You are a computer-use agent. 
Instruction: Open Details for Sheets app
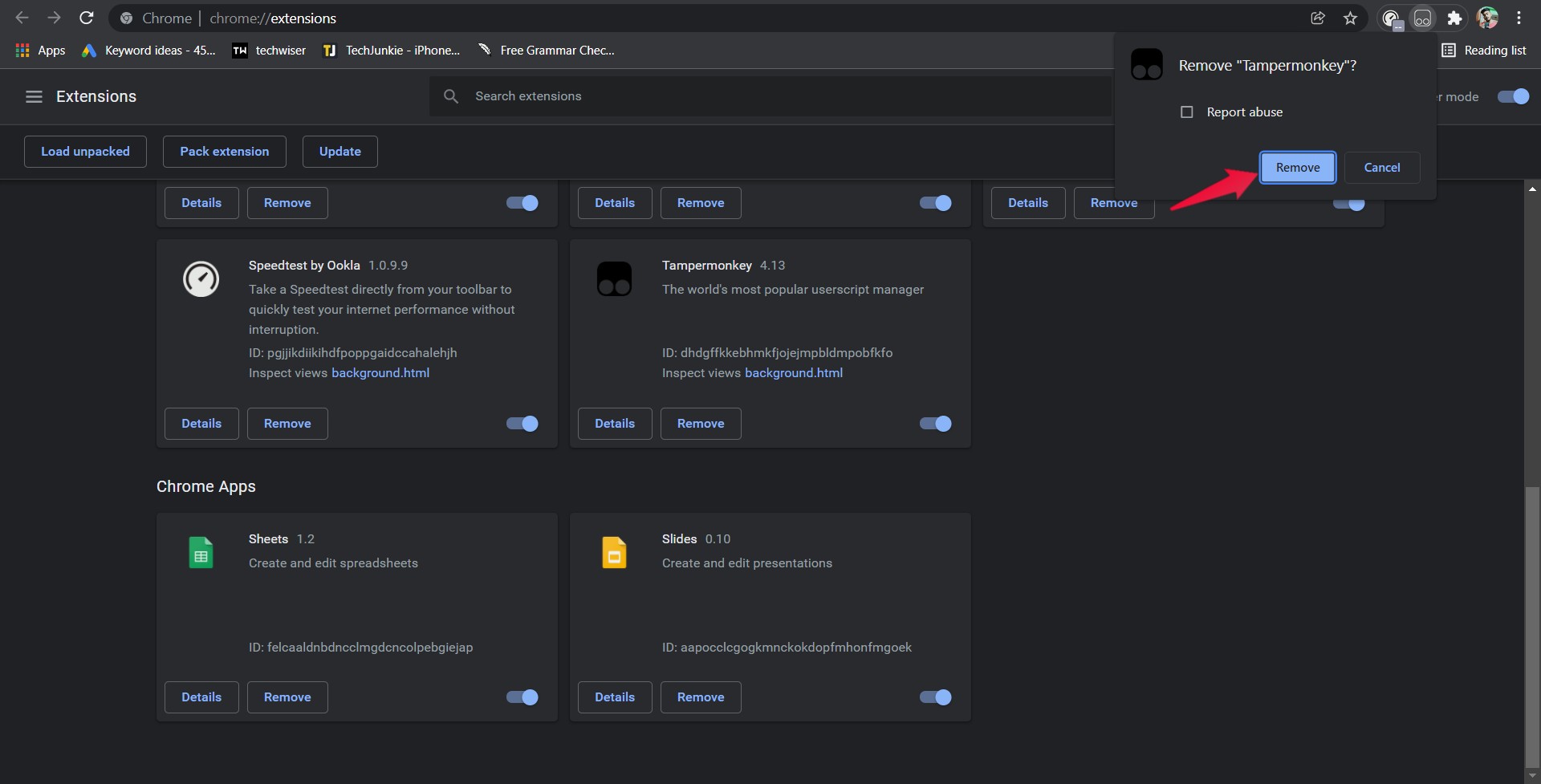201,697
